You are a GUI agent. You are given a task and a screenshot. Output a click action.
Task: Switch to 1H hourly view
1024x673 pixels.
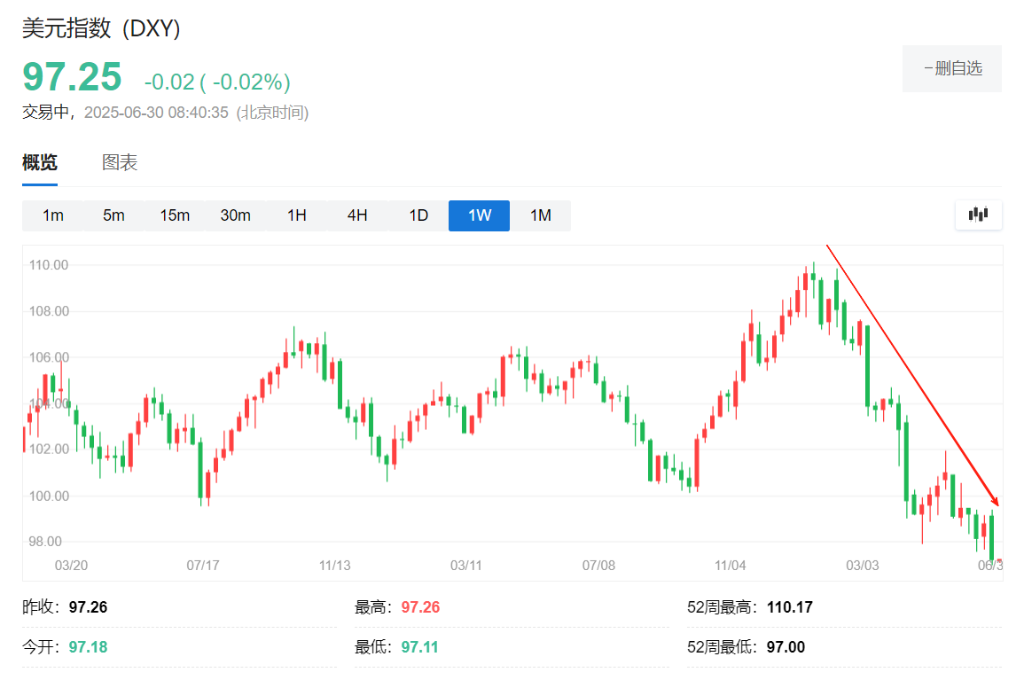[296, 214]
